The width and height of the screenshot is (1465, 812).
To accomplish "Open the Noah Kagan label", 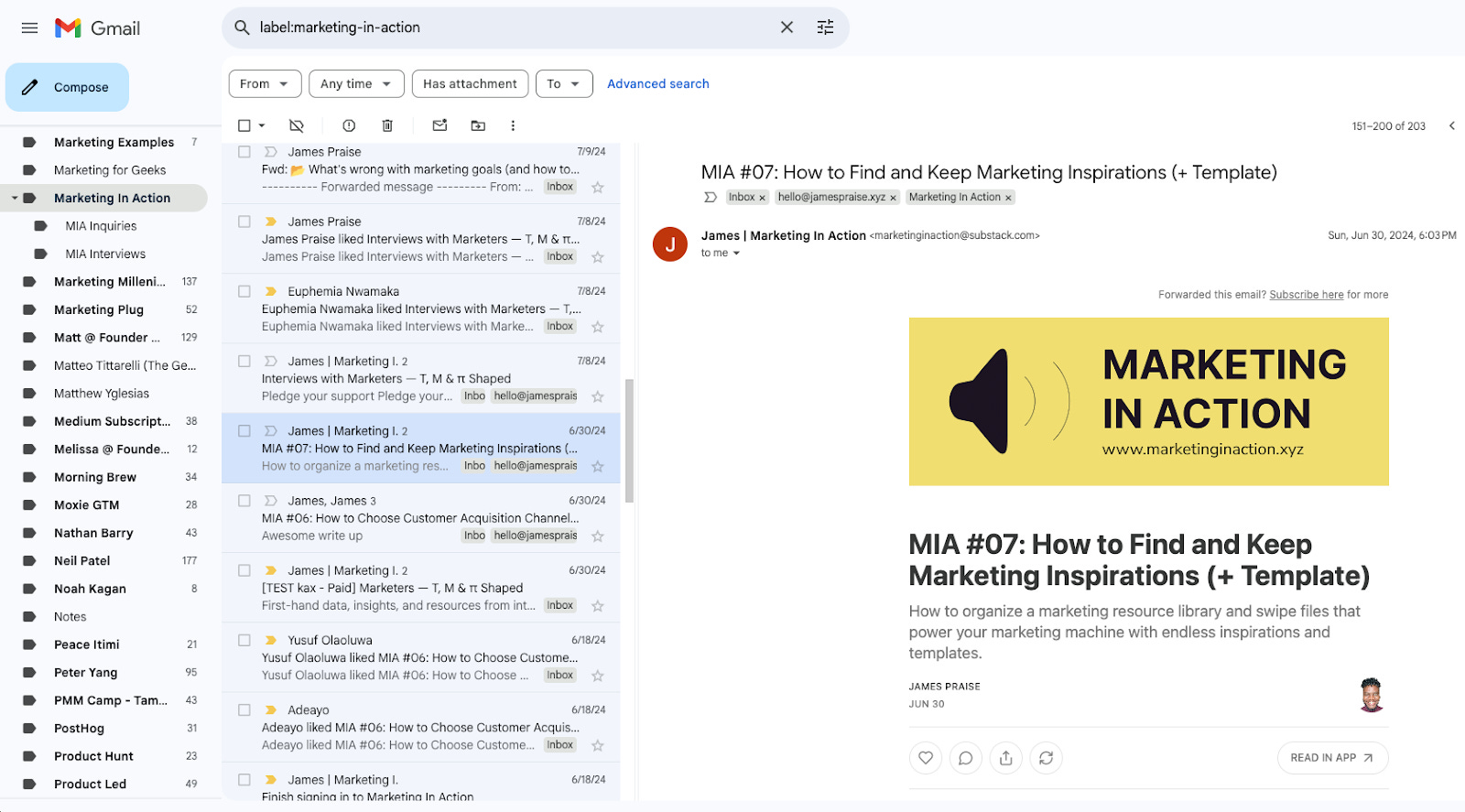I will click(x=90, y=589).
